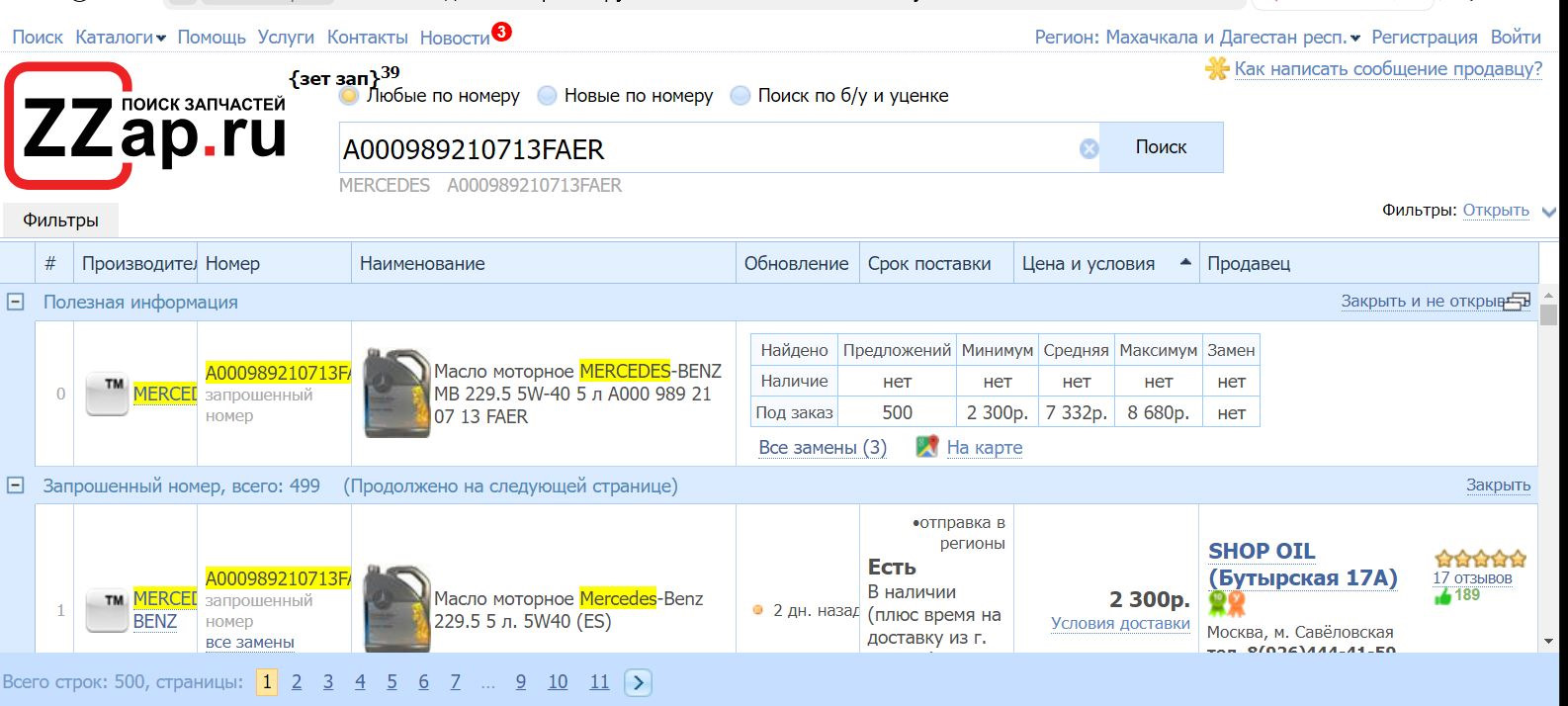This screenshot has width=1568, height=706.
Task: Click the ZZap.ru logo
Action: pos(145,126)
